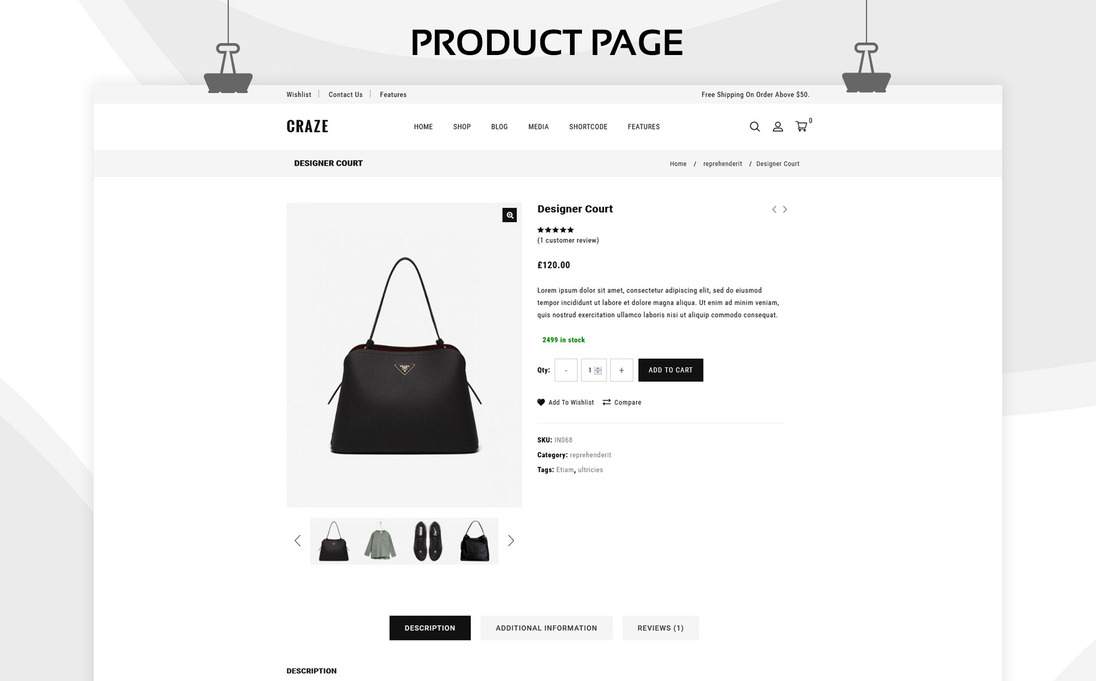Open the search icon in header

pos(754,127)
